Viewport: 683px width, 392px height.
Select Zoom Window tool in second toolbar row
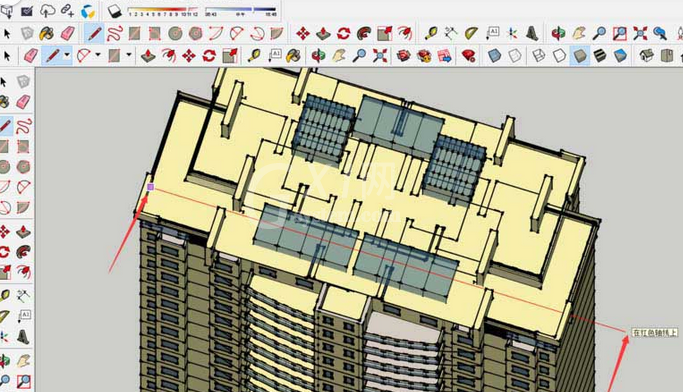[620, 33]
